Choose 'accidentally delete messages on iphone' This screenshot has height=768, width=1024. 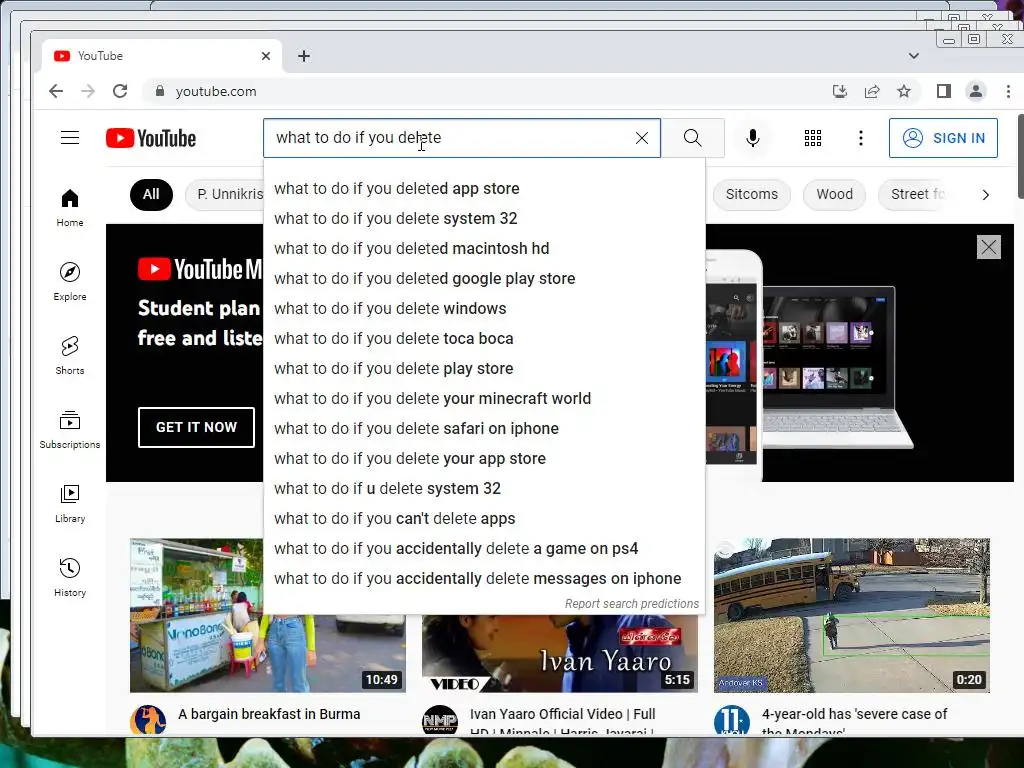[484, 579]
